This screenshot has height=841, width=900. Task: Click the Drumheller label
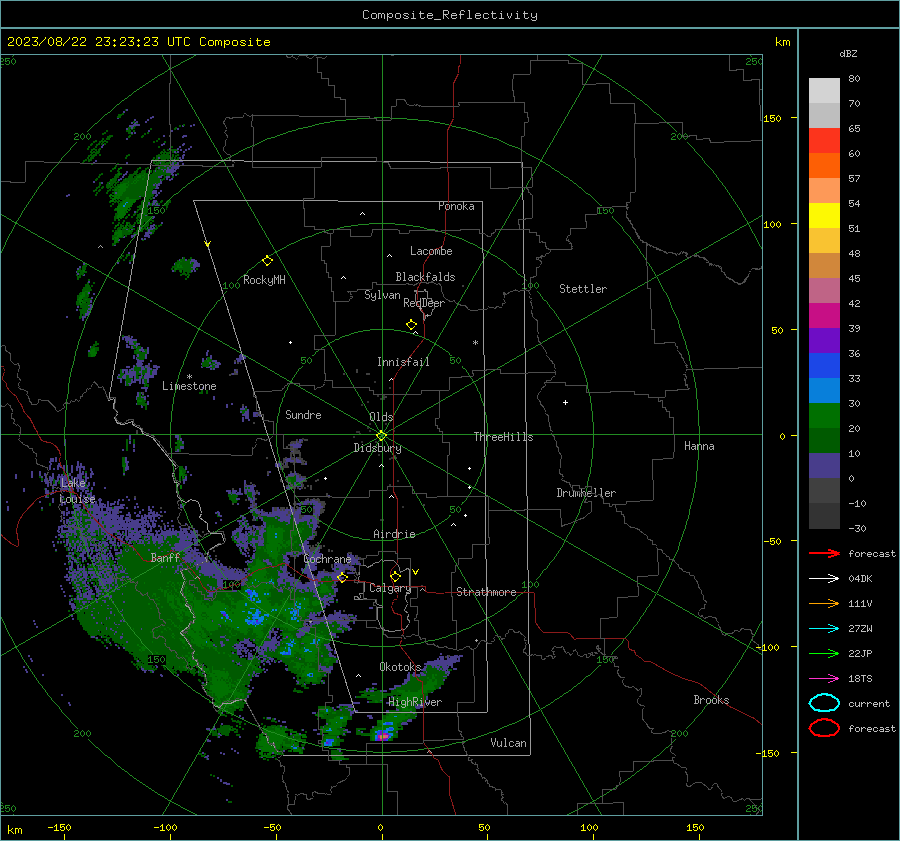(586, 493)
